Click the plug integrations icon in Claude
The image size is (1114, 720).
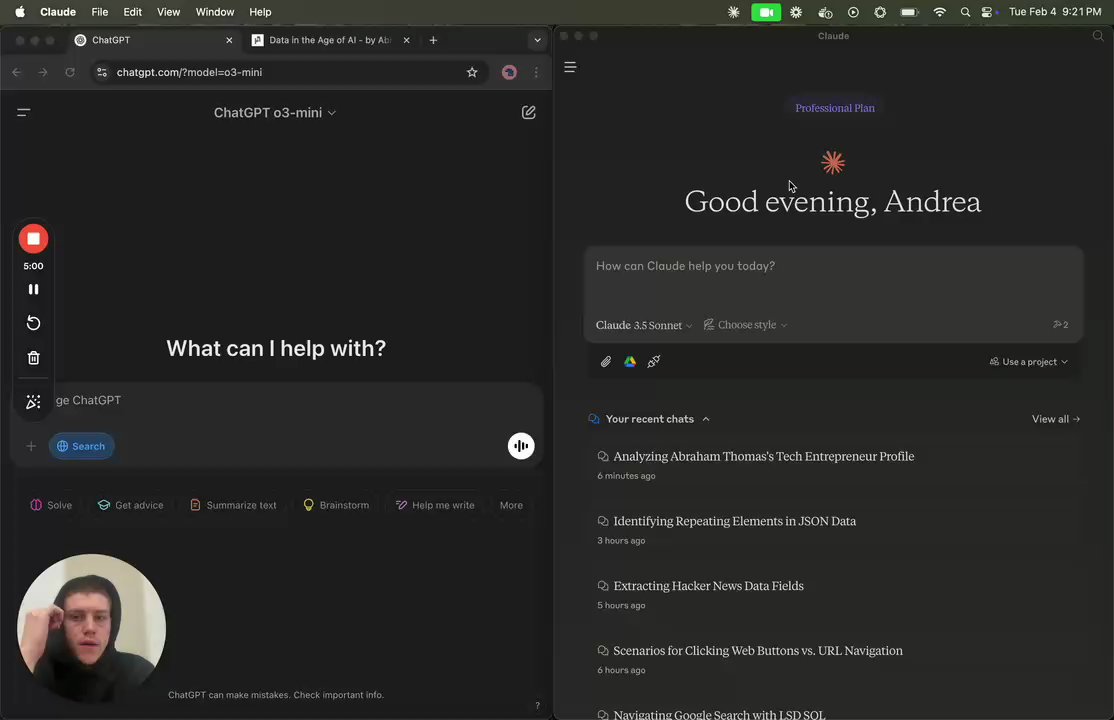click(654, 362)
